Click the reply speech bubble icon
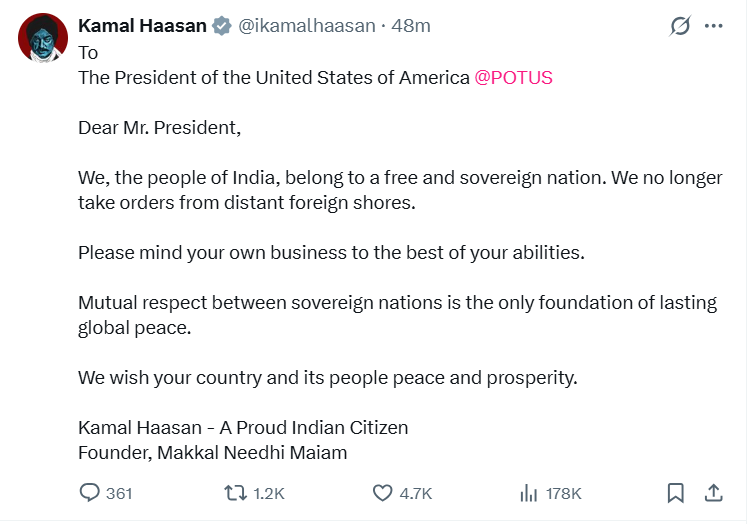 90,493
